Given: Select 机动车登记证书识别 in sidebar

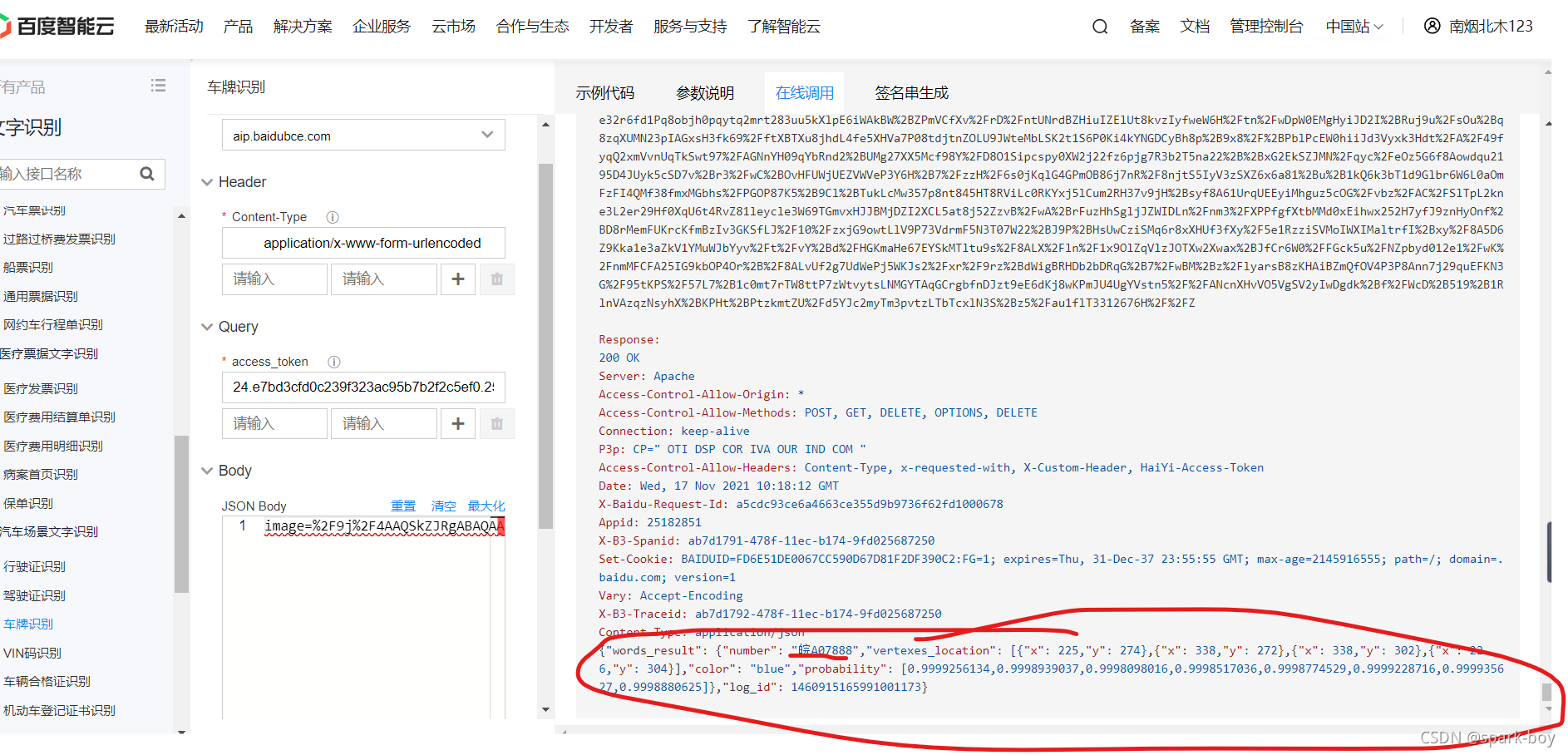Looking at the screenshot, I should pos(59,711).
